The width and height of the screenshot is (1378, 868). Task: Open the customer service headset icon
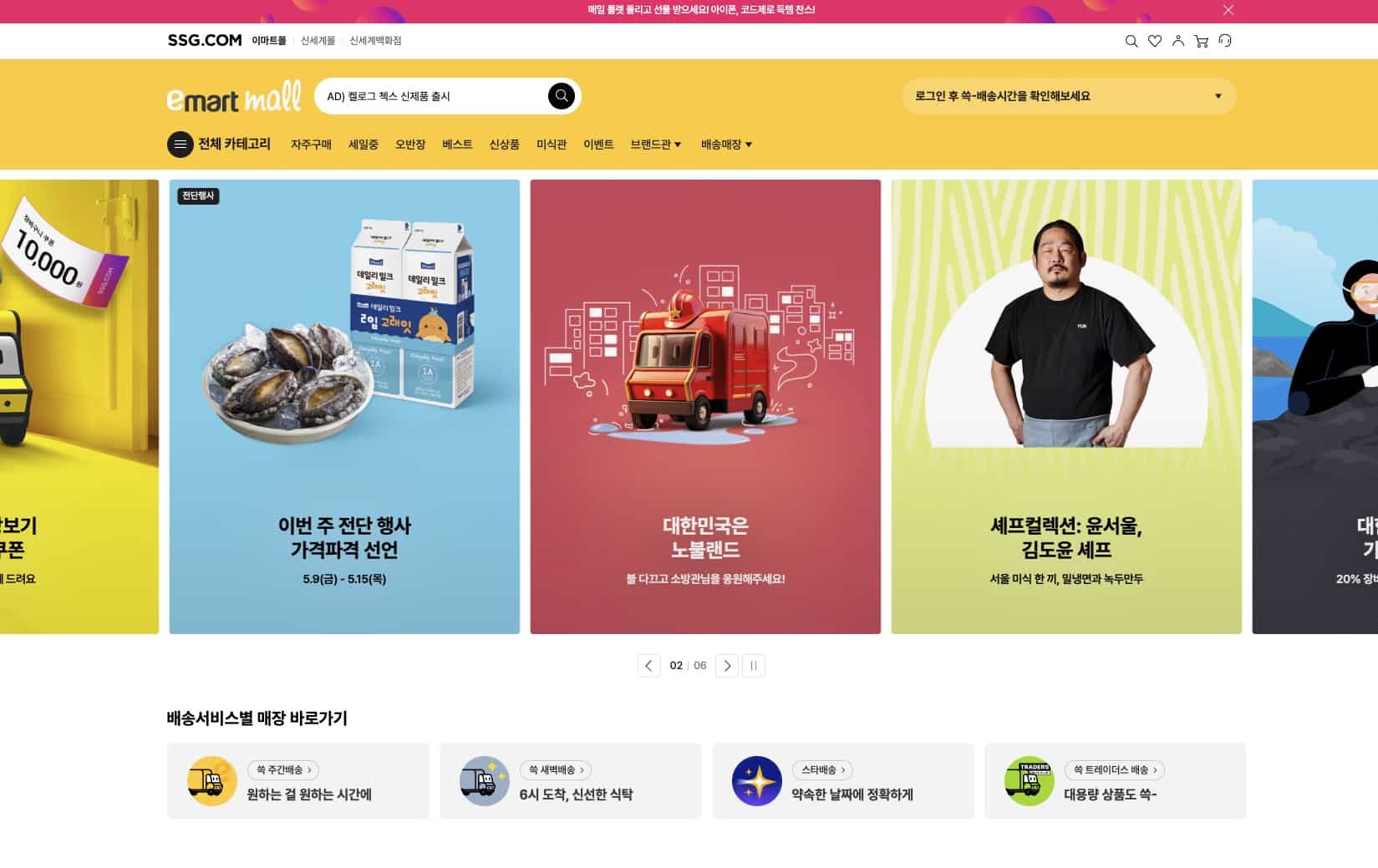(1225, 41)
